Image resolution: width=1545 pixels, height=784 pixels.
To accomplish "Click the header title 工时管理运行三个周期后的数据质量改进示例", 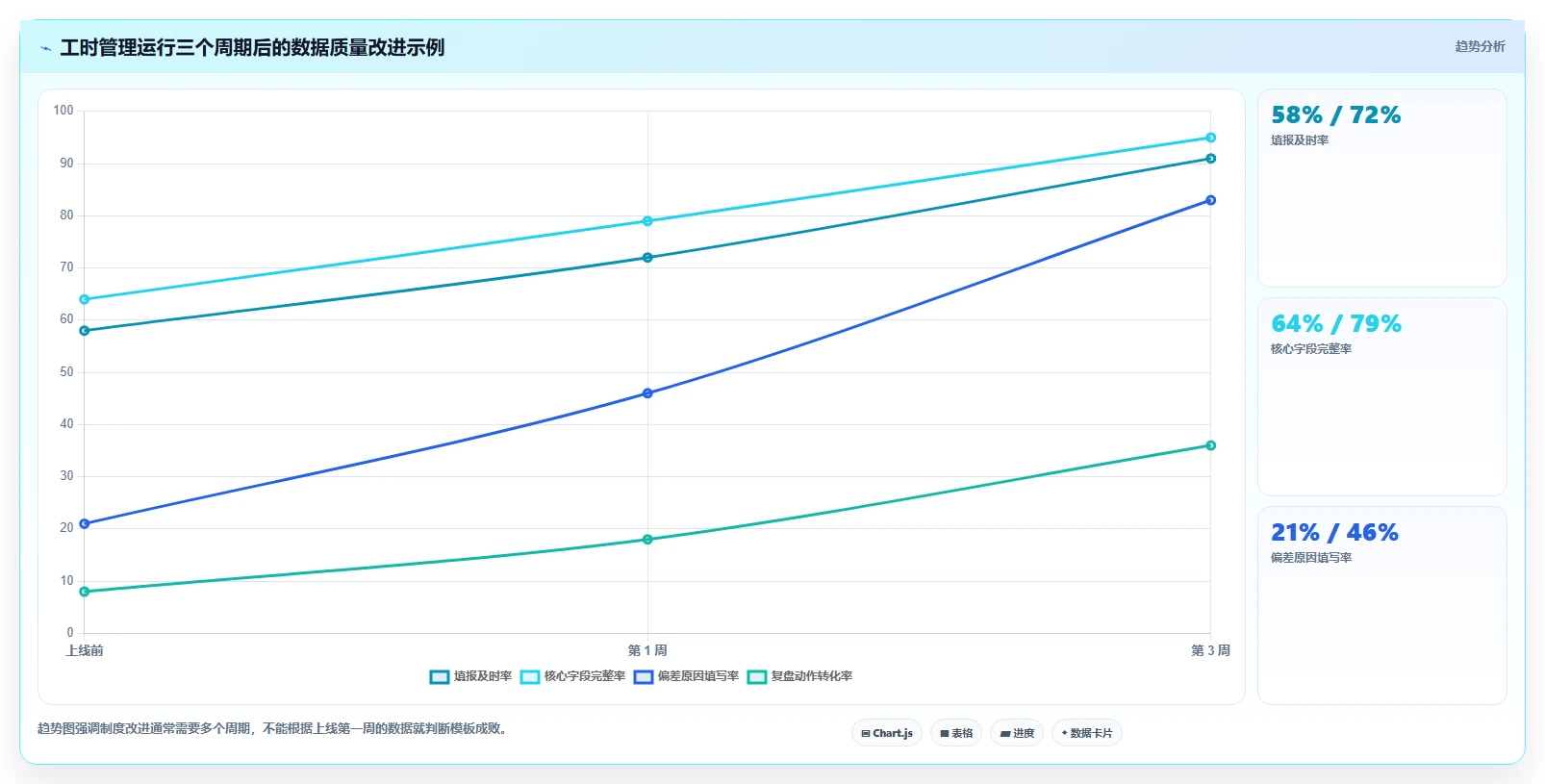I will 252,48.
